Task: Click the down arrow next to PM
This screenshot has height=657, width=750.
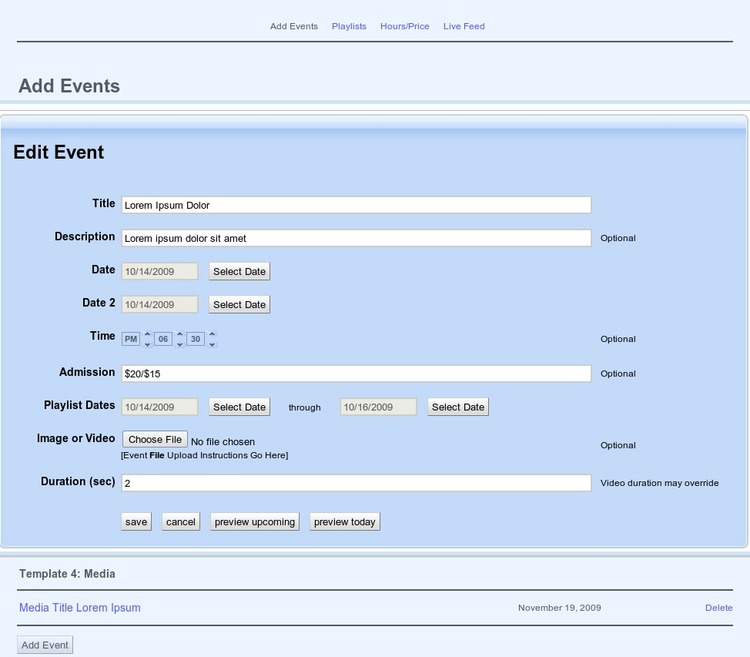Action: [147, 344]
